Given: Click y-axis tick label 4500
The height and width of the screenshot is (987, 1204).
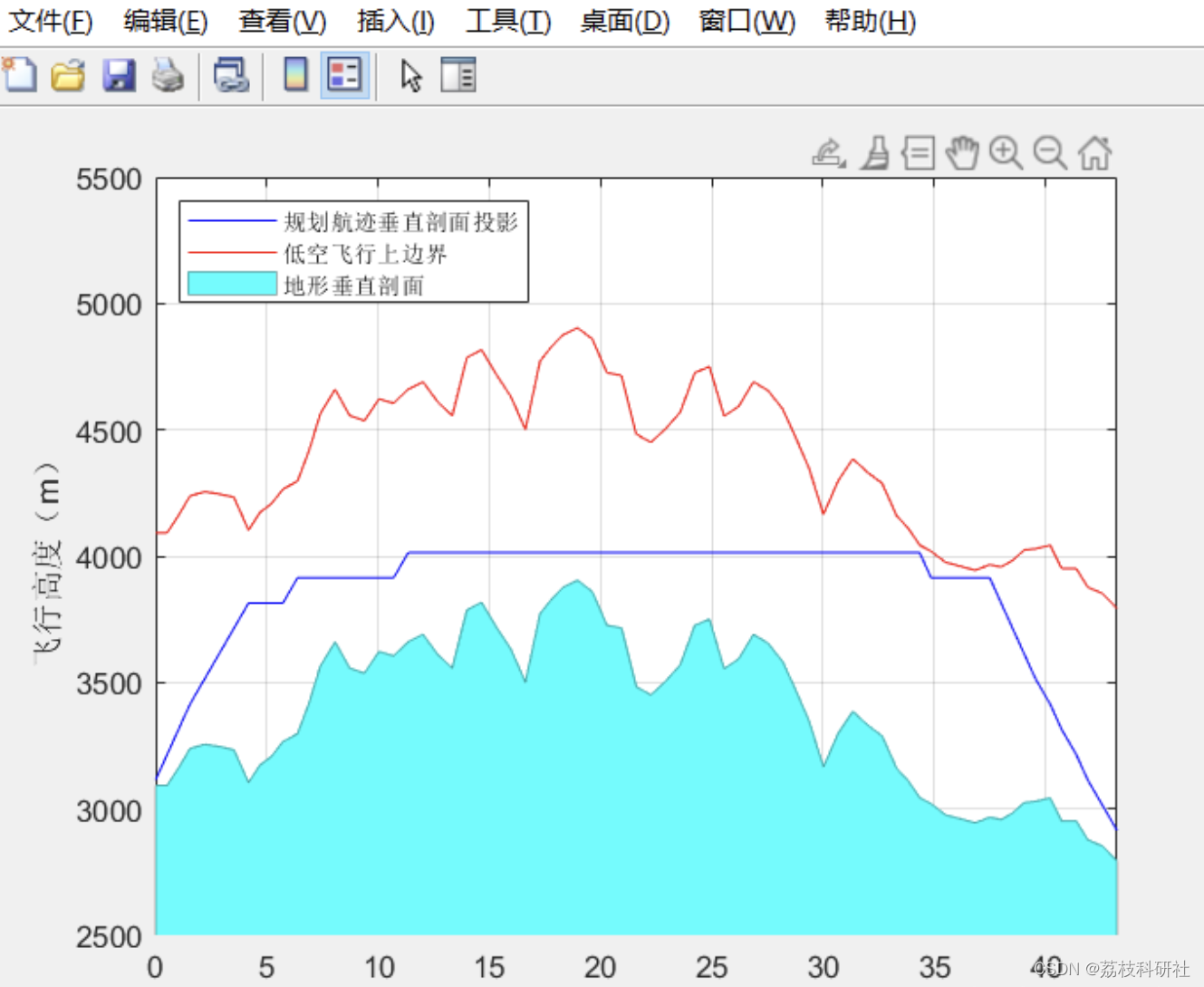Looking at the screenshot, I should [109, 432].
